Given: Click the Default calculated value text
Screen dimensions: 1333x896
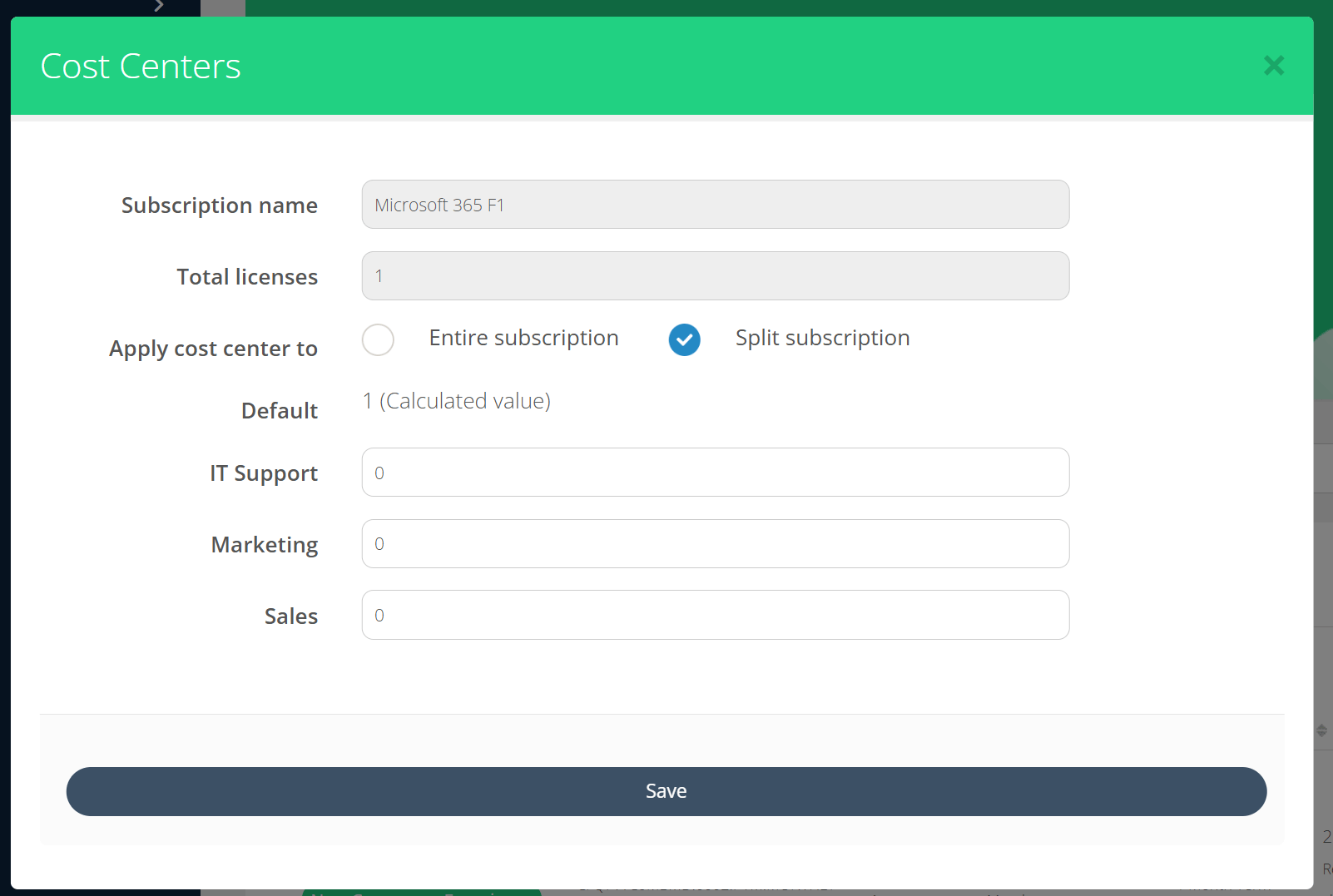Looking at the screenshot, I should coord(457,401).
